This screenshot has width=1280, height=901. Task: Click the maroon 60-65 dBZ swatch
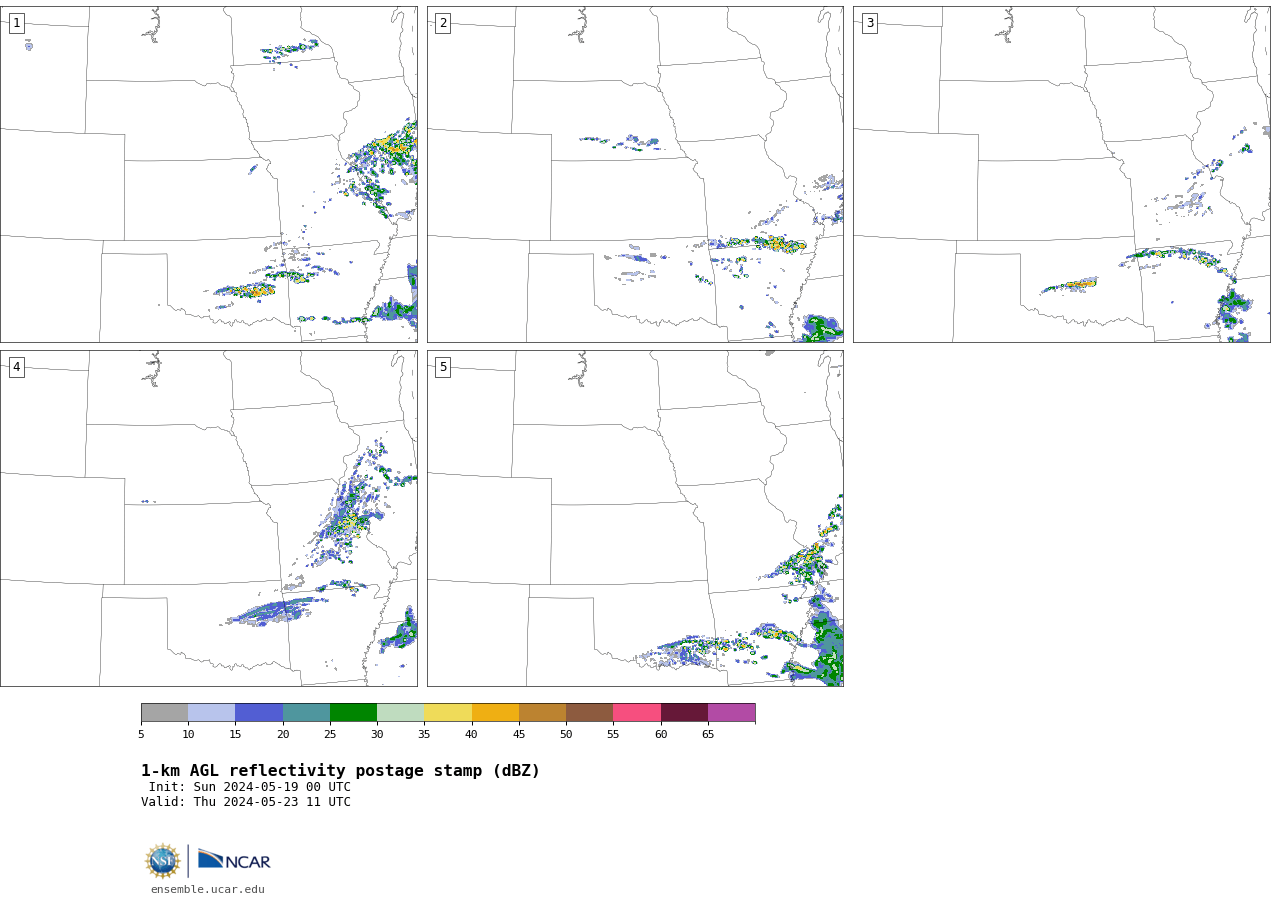click(x=684, y=712)
